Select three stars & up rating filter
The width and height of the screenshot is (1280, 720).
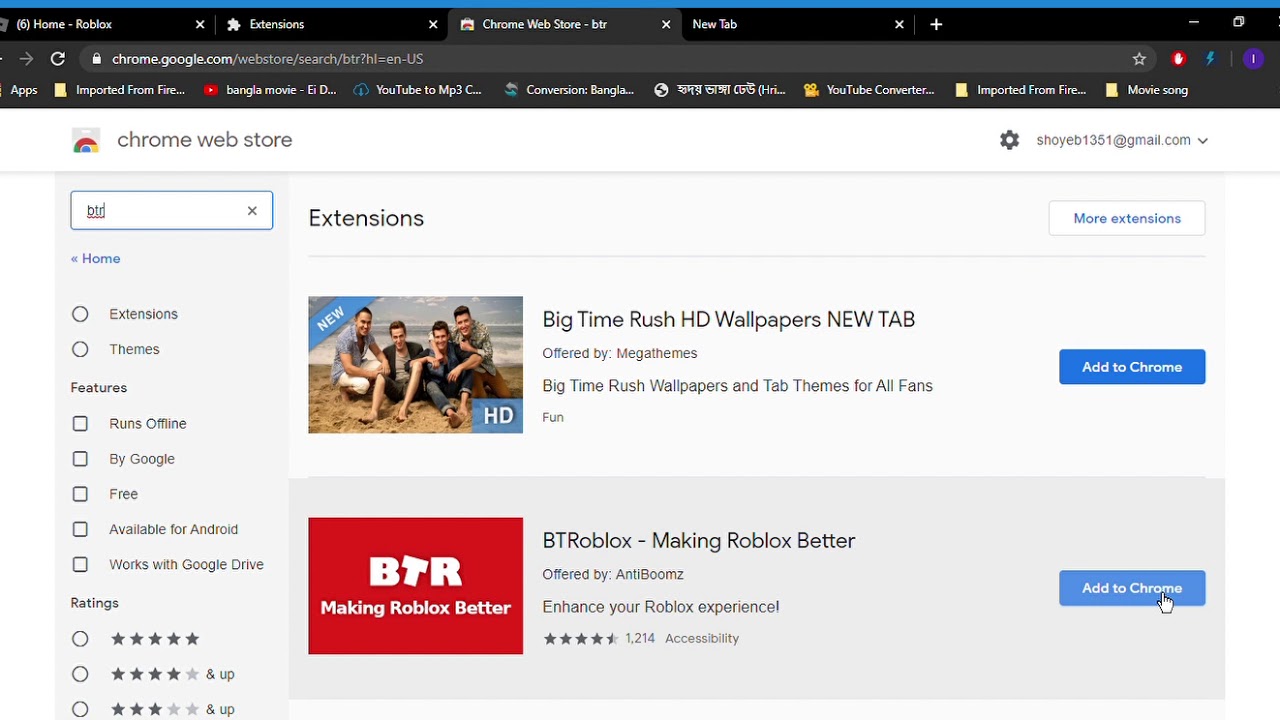(80, 709)
